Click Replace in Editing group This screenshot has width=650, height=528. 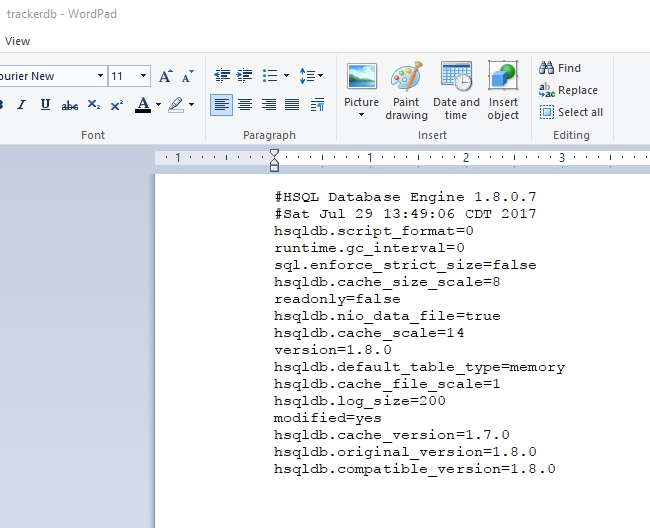tap(568, 90)
